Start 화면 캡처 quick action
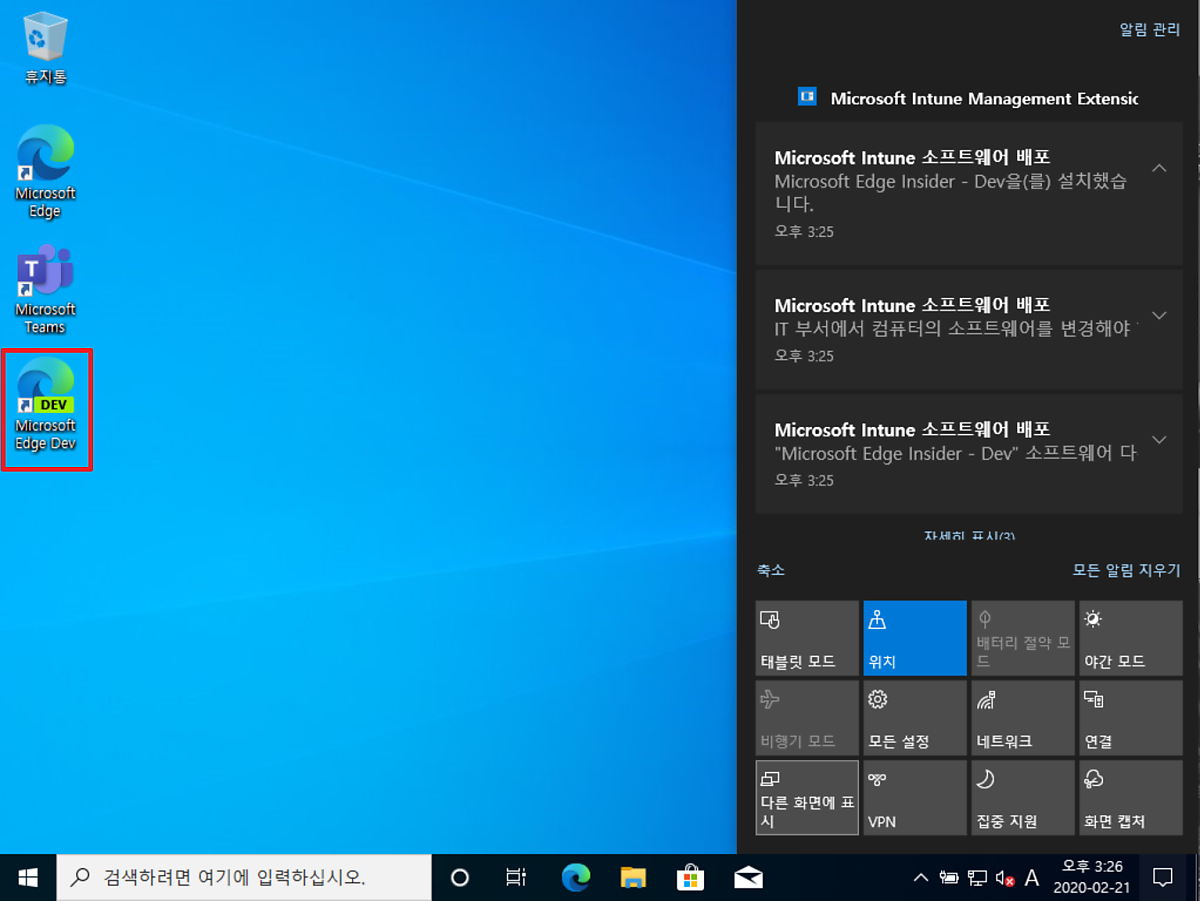The image size is (1200, 901). (x=1131, y=798)
